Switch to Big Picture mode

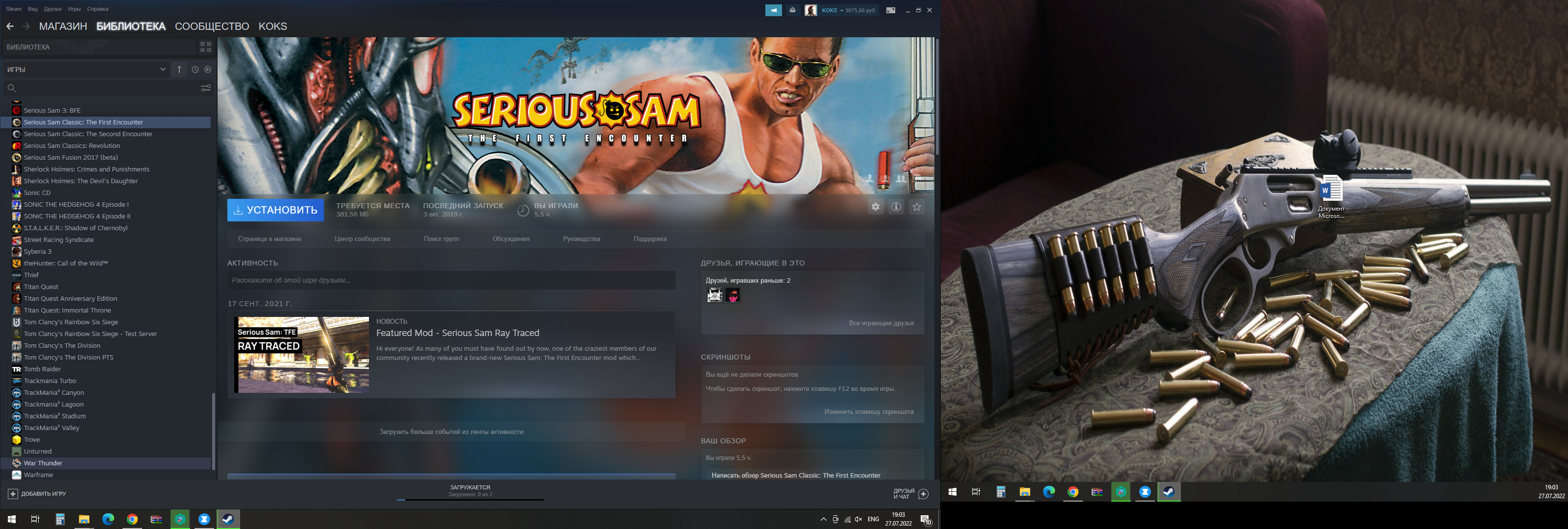[x=890, y=10]
